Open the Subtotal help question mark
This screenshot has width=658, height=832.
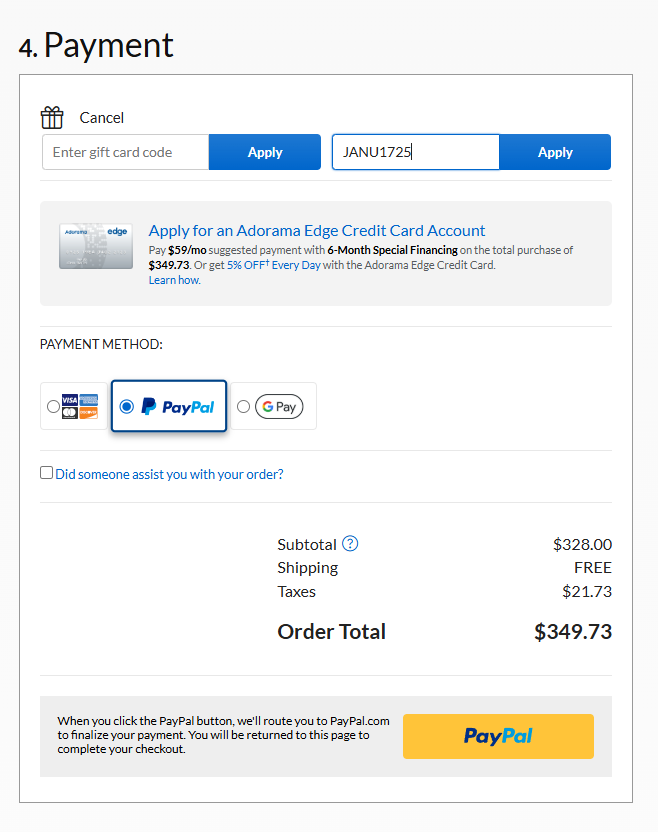pyautogui.click(x=350, y=544)
